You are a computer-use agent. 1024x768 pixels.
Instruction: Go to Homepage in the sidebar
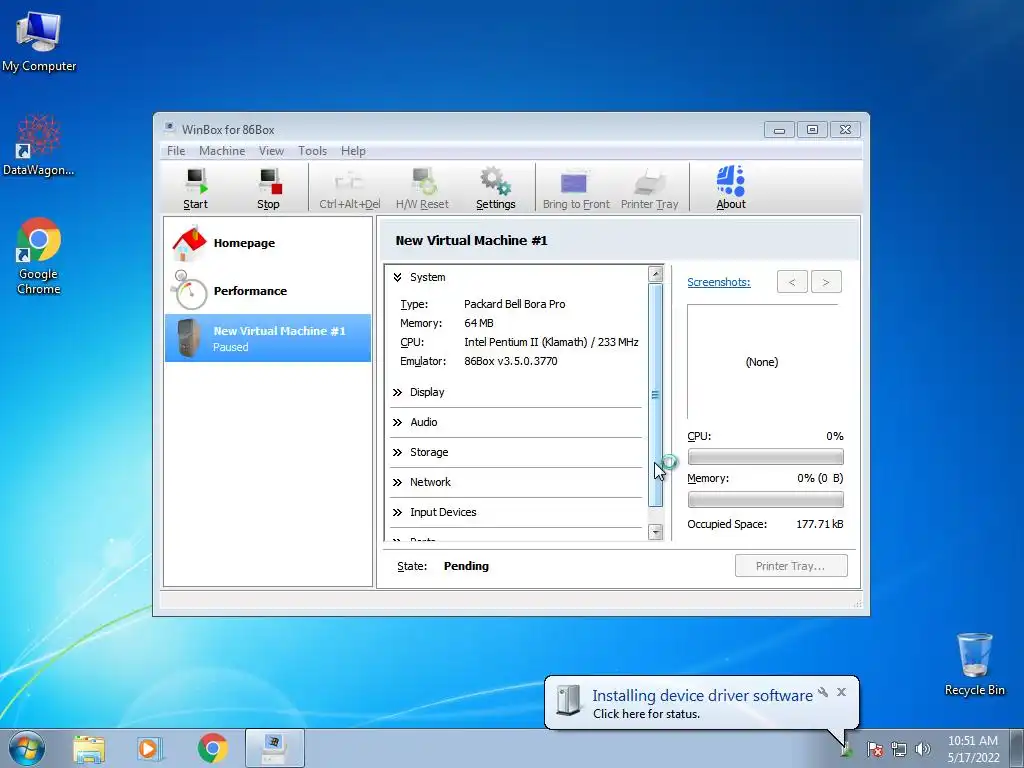click(268, 243)
